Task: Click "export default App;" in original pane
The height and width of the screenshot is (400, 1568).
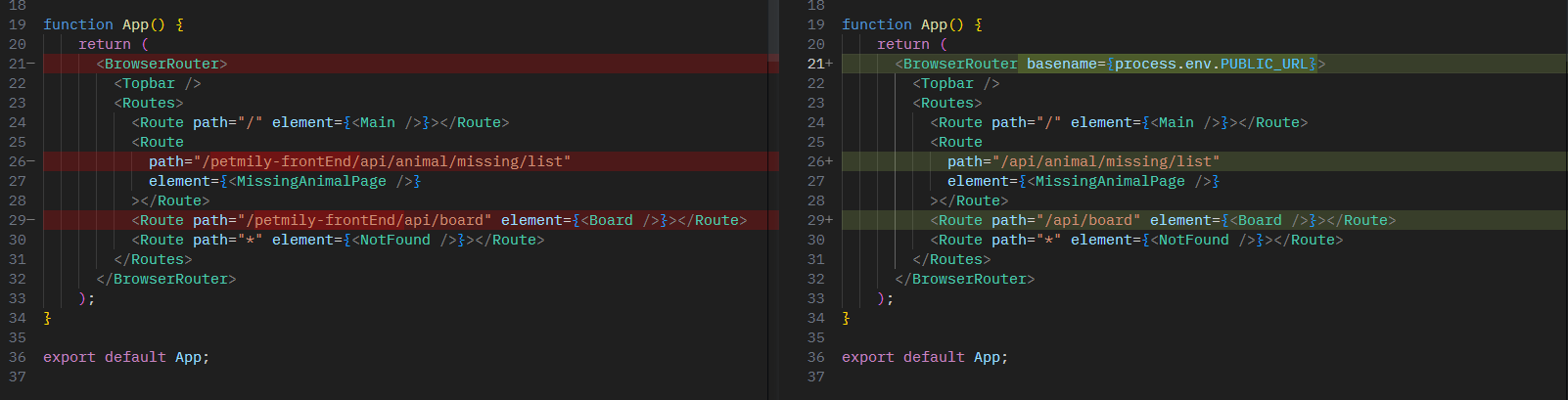Action: pyautogui.click(x=126, y=357)
